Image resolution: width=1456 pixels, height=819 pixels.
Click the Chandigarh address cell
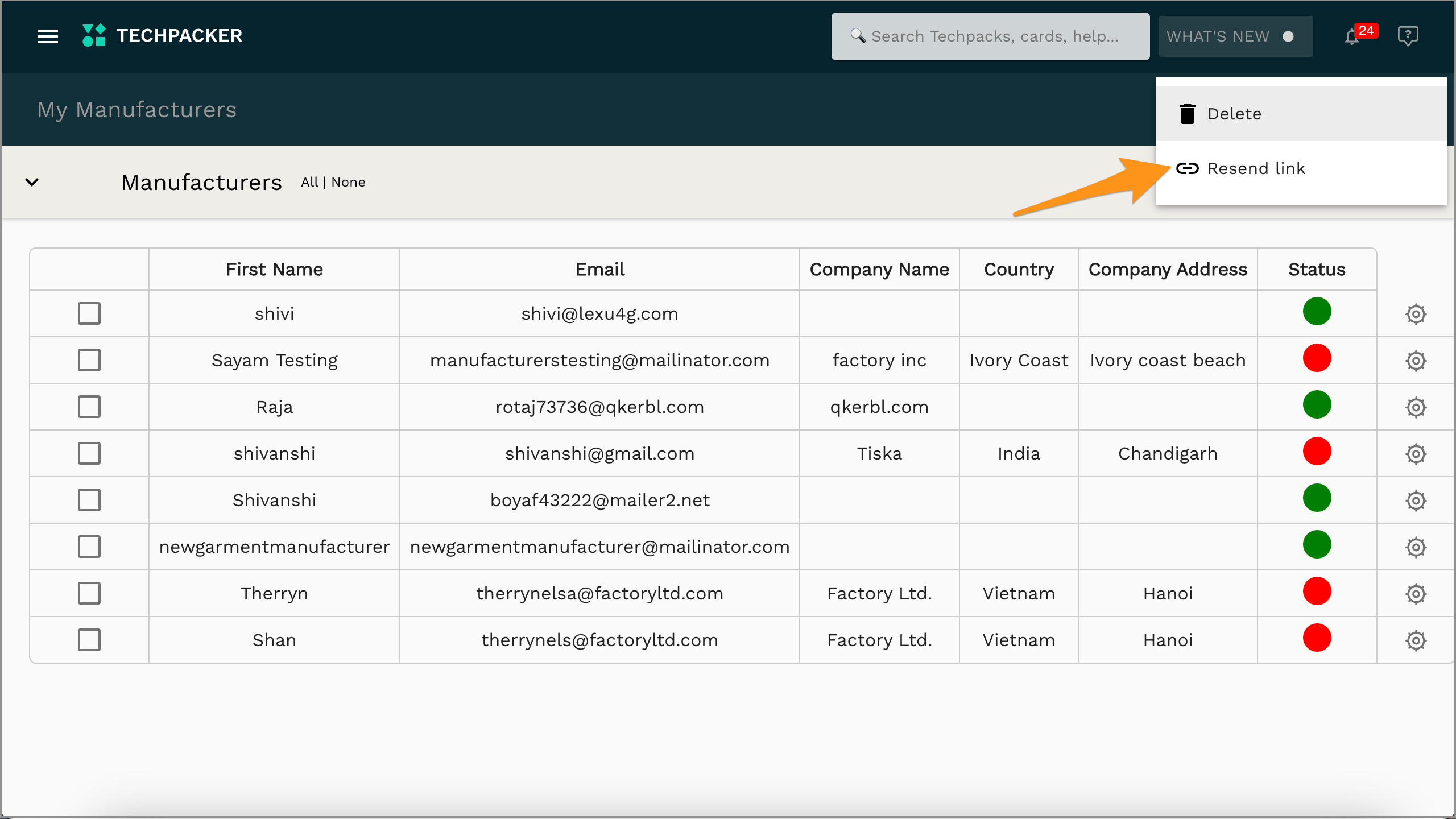point(1168,453)
